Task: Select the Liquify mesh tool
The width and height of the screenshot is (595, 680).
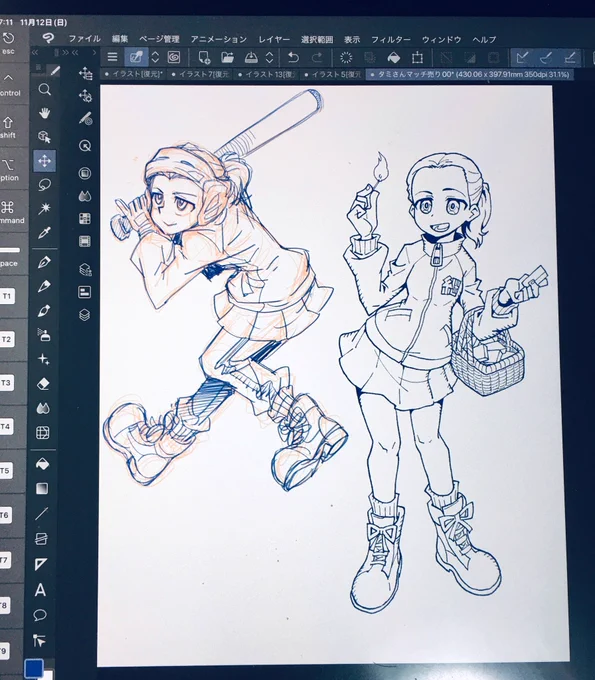Action: pos(42,433)
